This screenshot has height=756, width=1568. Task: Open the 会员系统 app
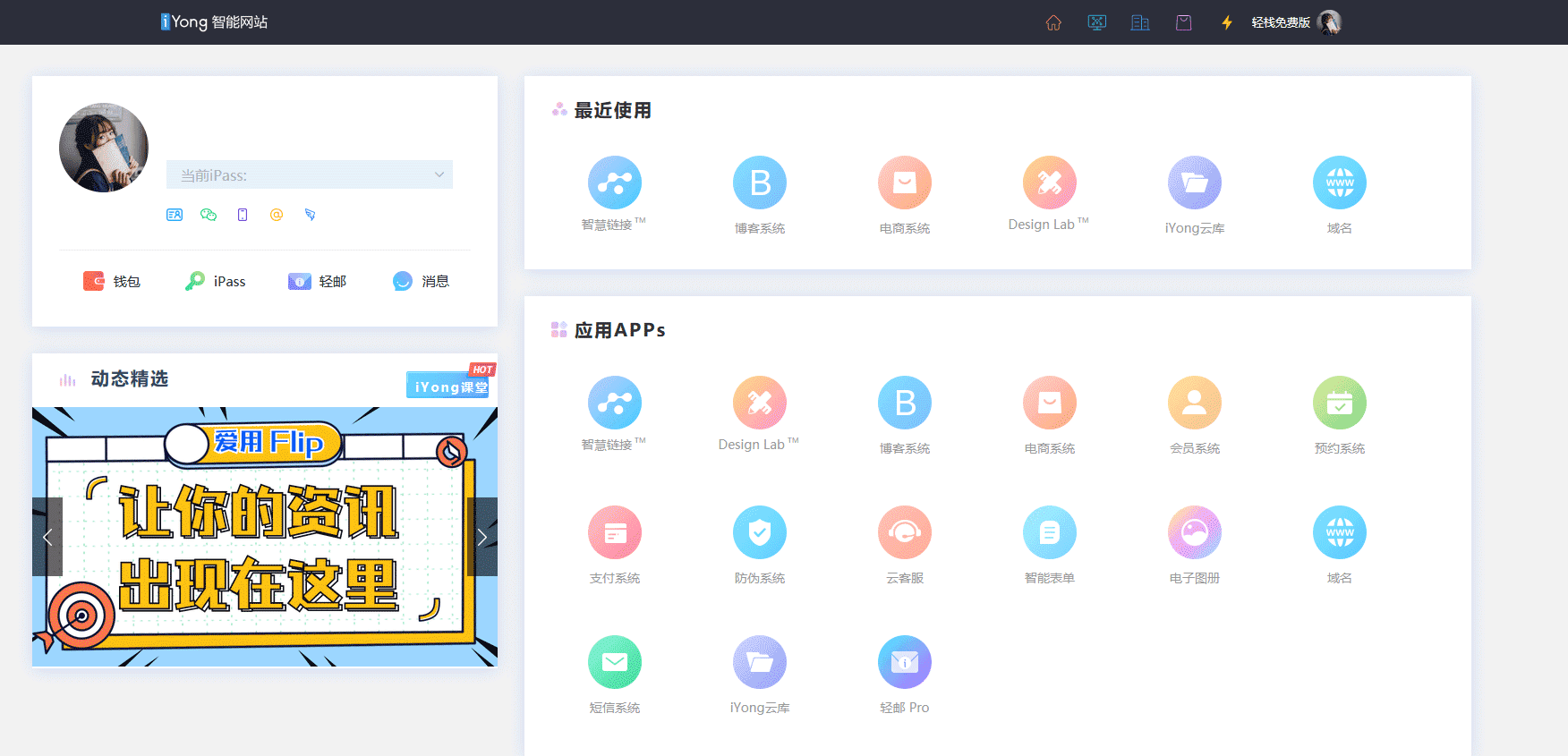[x=1194, y=403]
